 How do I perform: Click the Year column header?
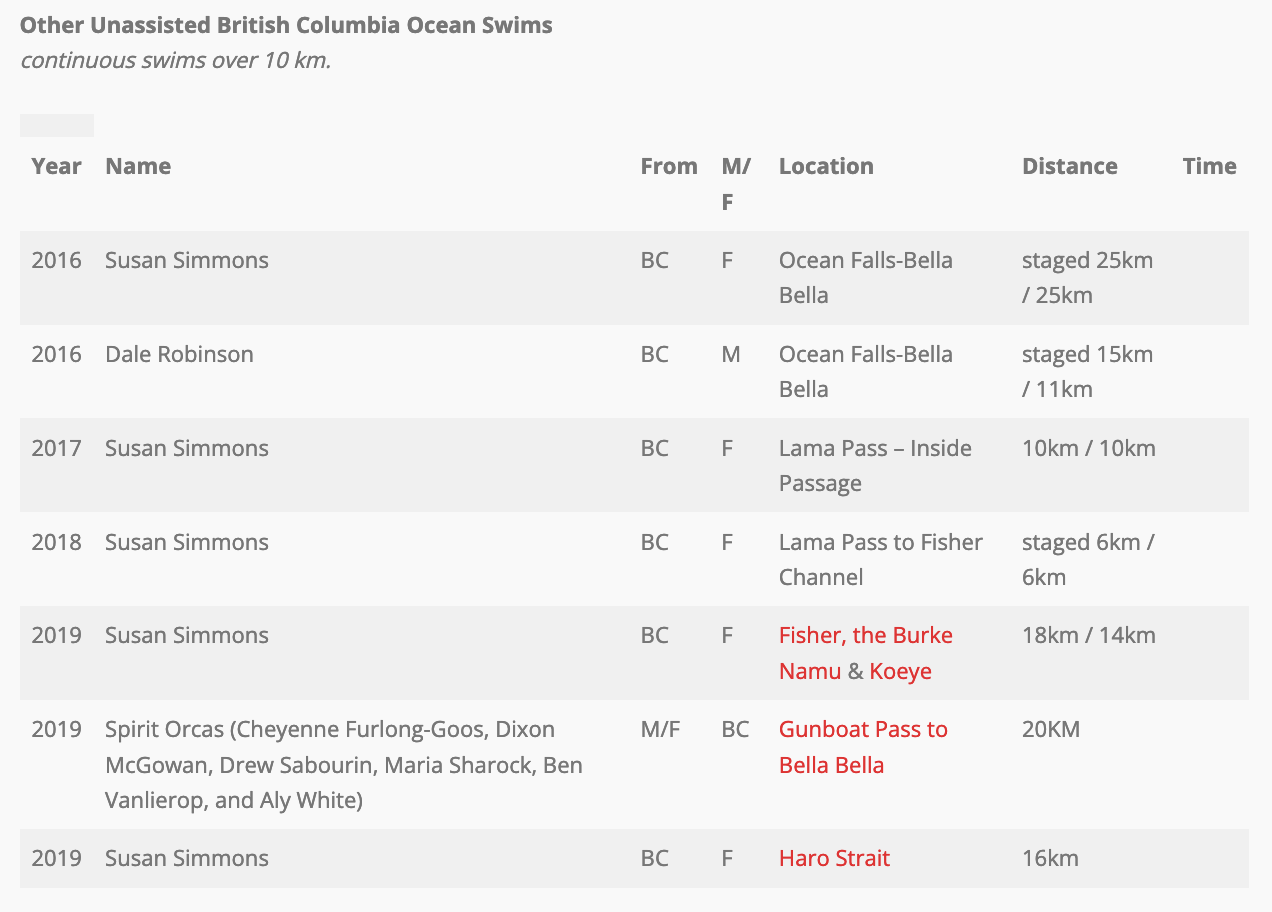[56, 166]
